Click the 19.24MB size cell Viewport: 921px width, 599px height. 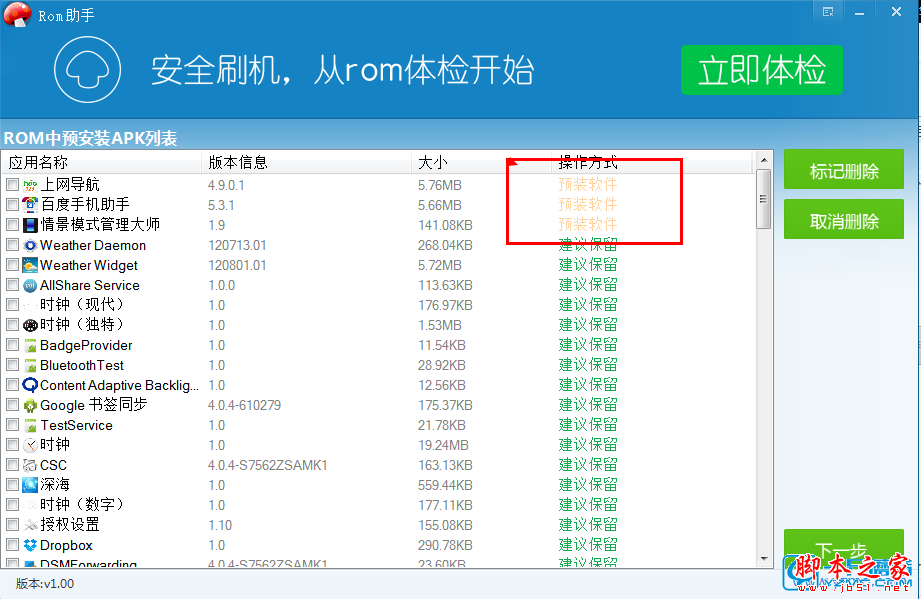point(443,445)
